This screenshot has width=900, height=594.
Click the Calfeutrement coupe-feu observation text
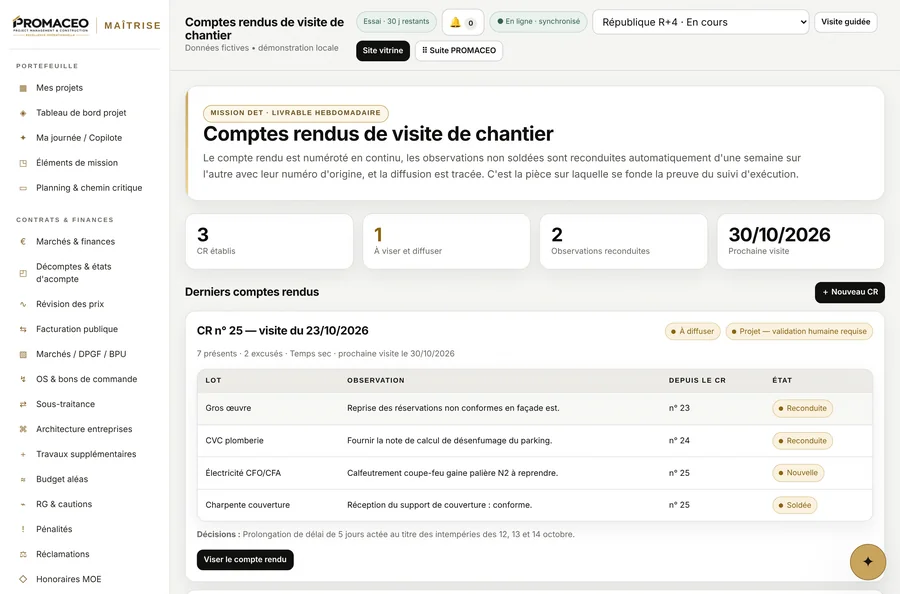point(452,473)
